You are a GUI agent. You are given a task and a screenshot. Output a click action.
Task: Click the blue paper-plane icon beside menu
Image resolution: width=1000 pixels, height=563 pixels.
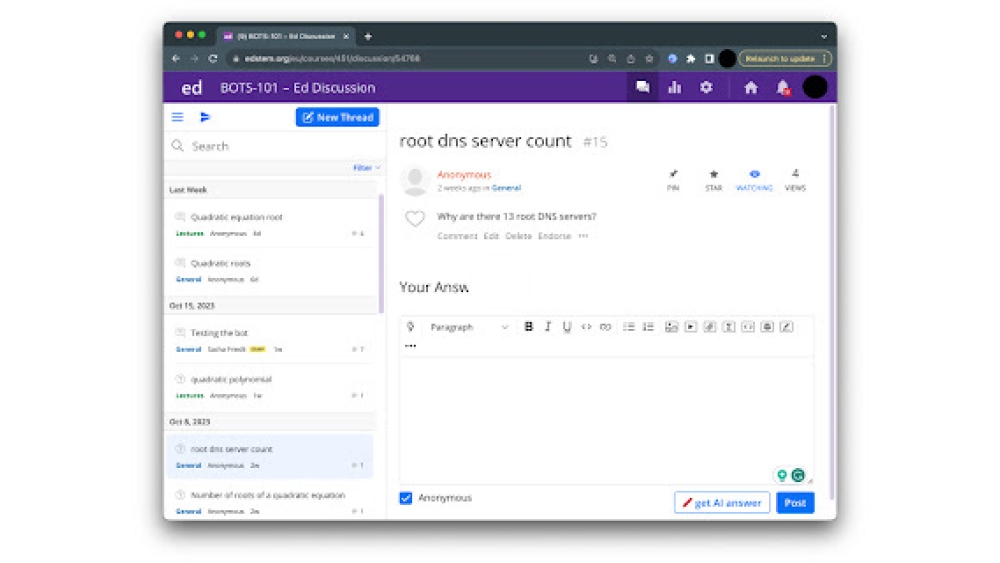pyautogui.click(x=205, y=117)
